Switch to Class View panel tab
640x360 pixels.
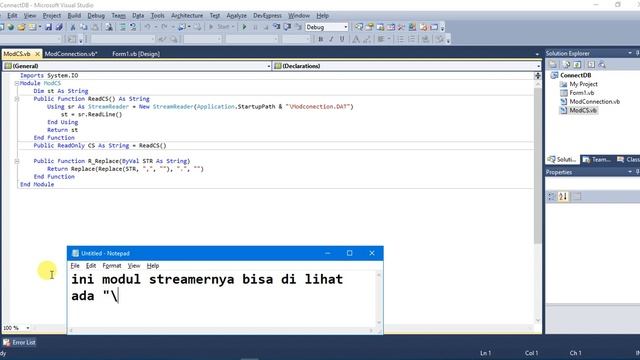[x=628, y=160]
